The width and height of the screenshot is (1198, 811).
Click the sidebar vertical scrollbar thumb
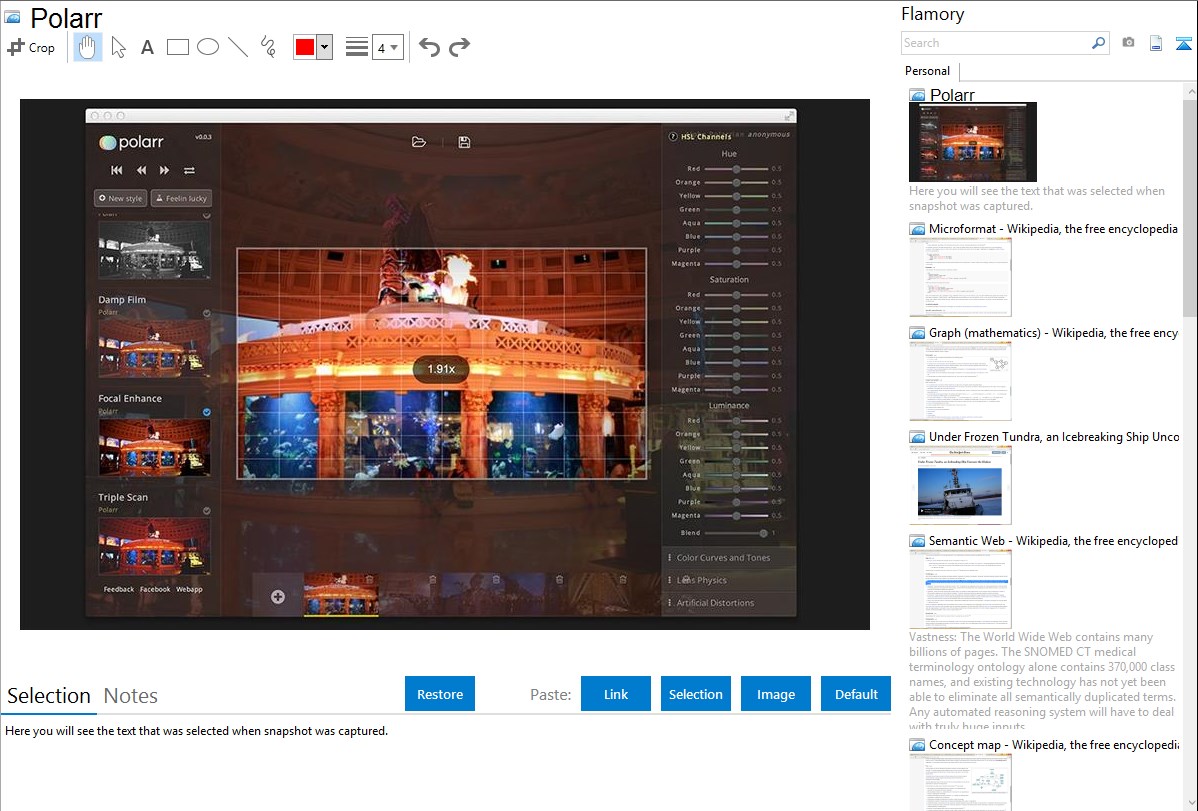[1190, 206]
